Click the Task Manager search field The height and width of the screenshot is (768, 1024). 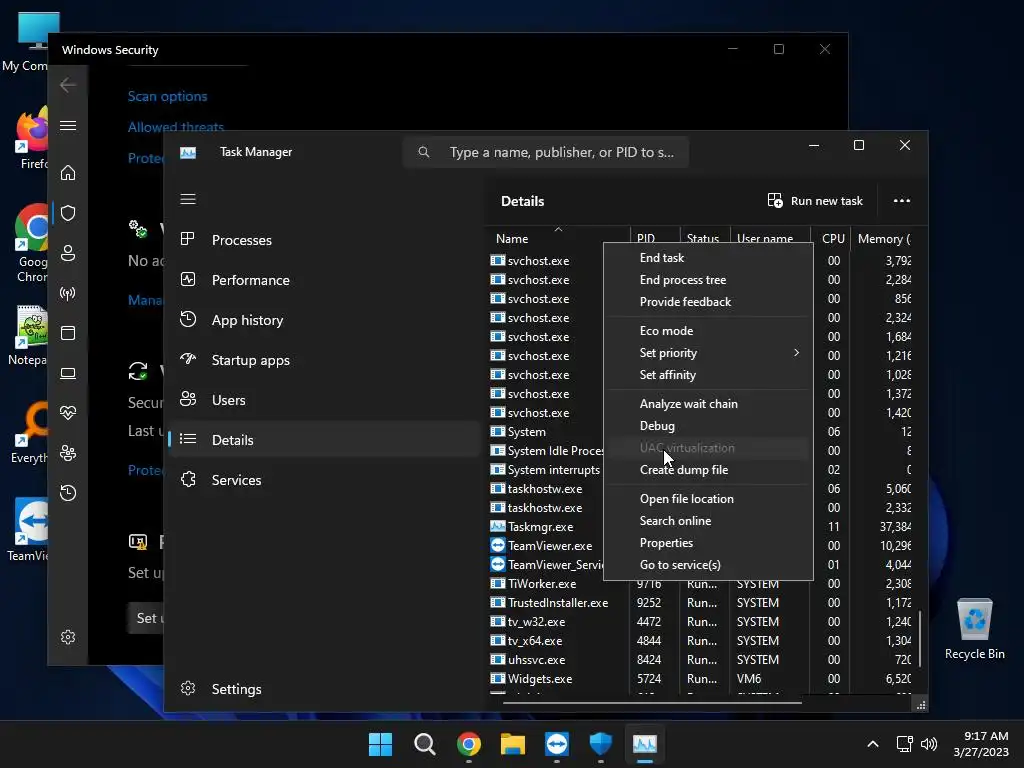(546, 152)
